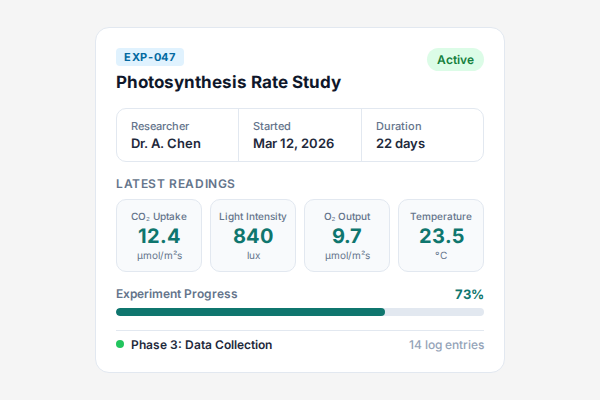600x400 pixels.
Task: Select the Phase 3: Data Collection label
Action: click(x=201, y=345)
